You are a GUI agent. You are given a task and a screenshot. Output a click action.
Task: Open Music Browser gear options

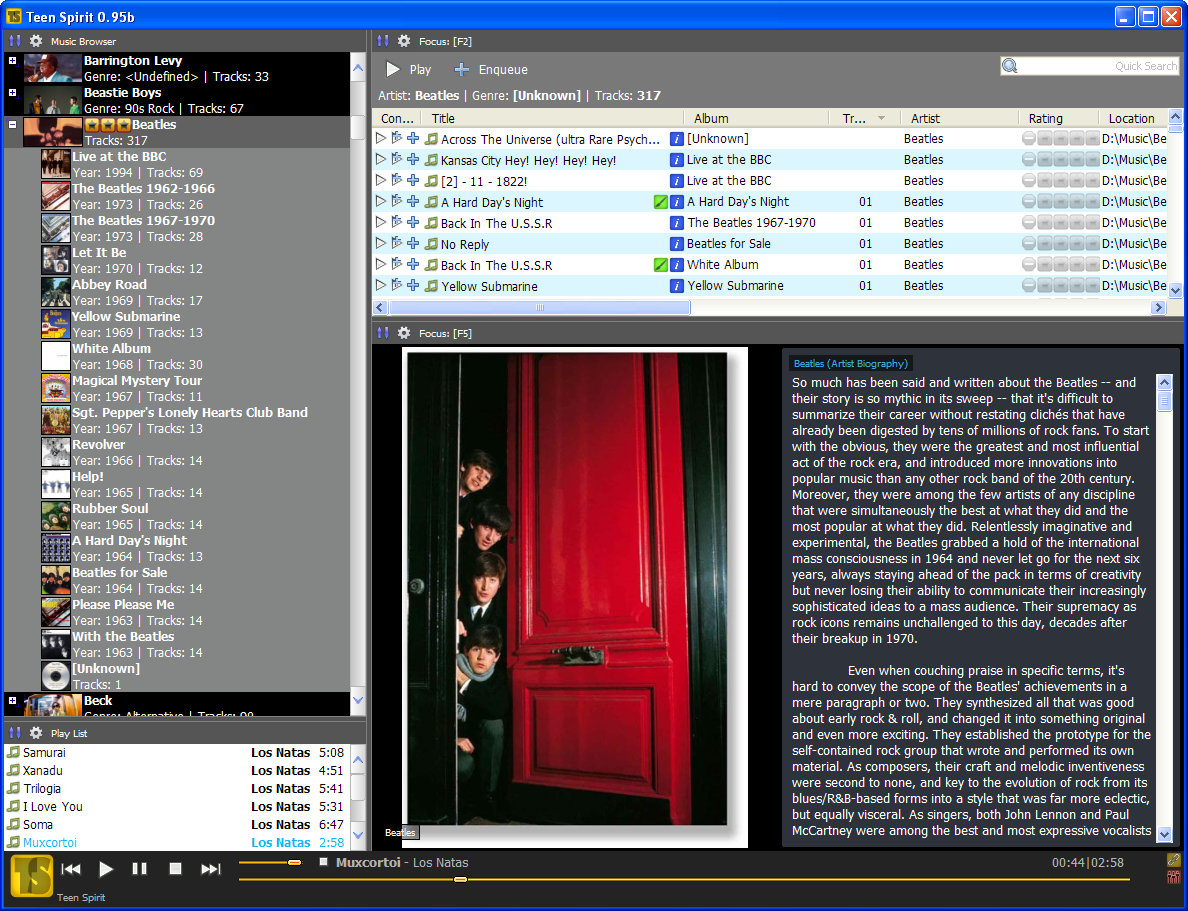point(36,41)
